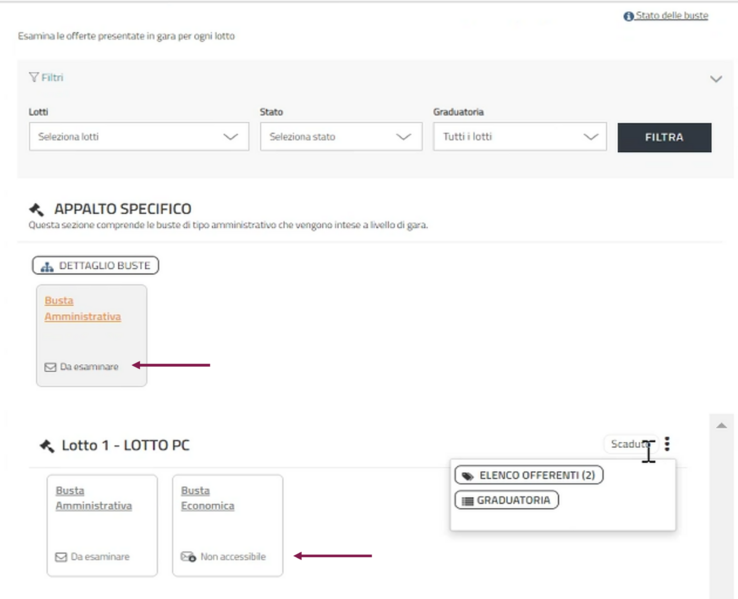Expand the Stato dropdown

tap(340, 137)
